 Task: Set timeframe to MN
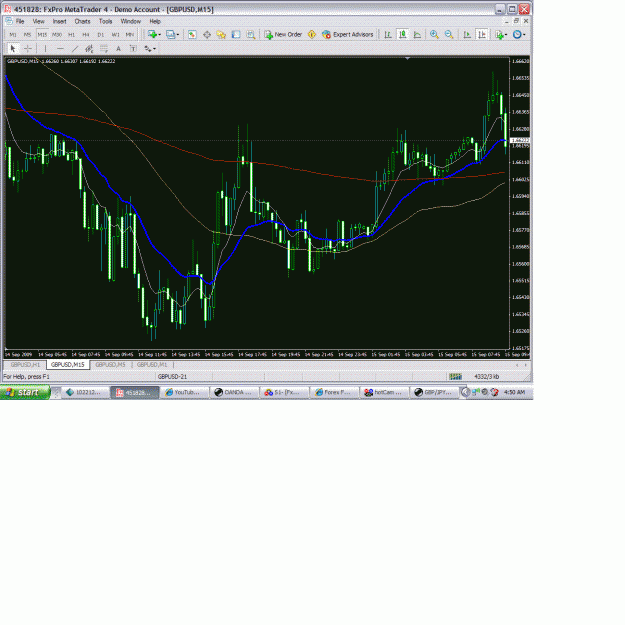pyautogui.click(x=130, y=35)
